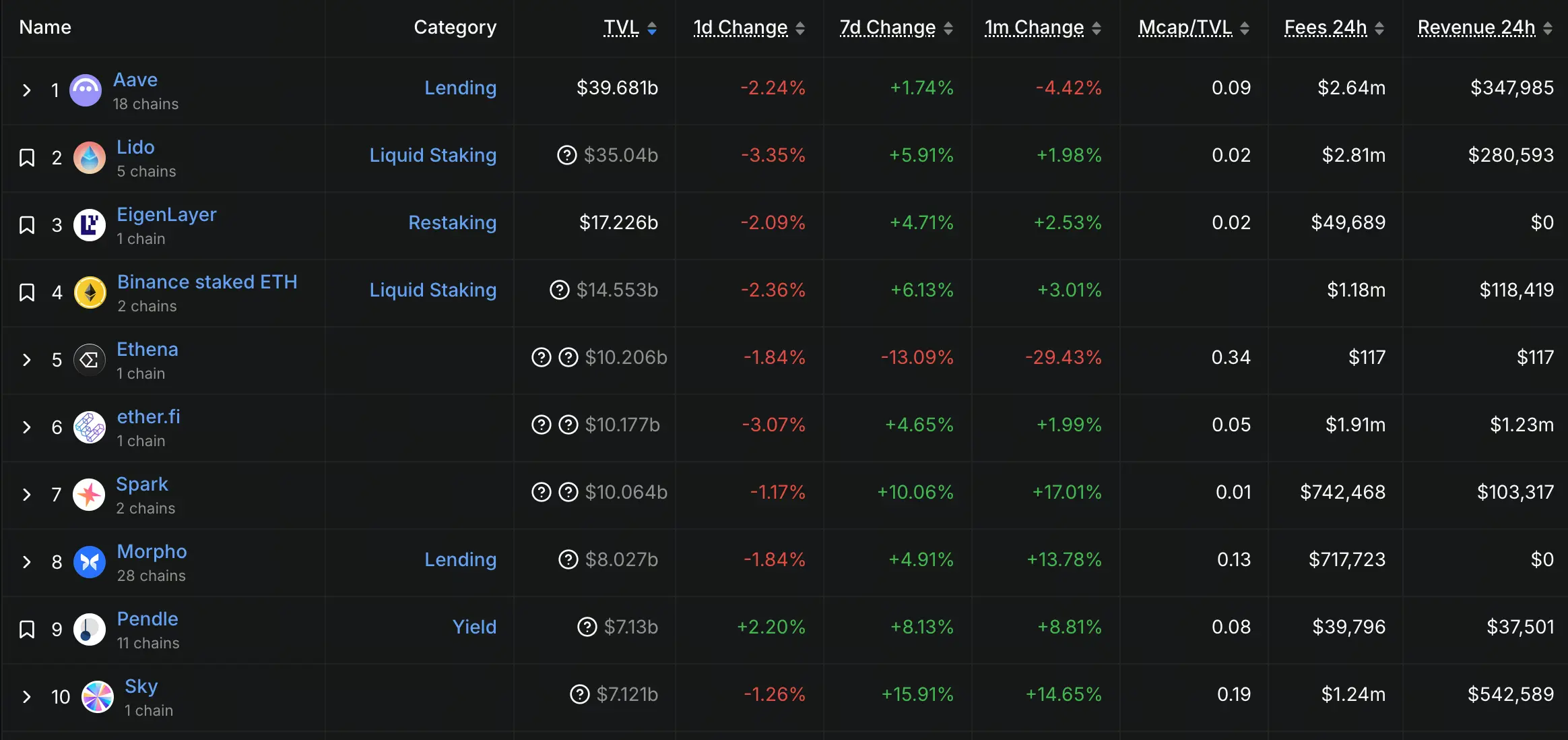The width and height of the screenshot is (1568, 740).
Task: Bookmark the Lido row
Action: pos(27,158)
